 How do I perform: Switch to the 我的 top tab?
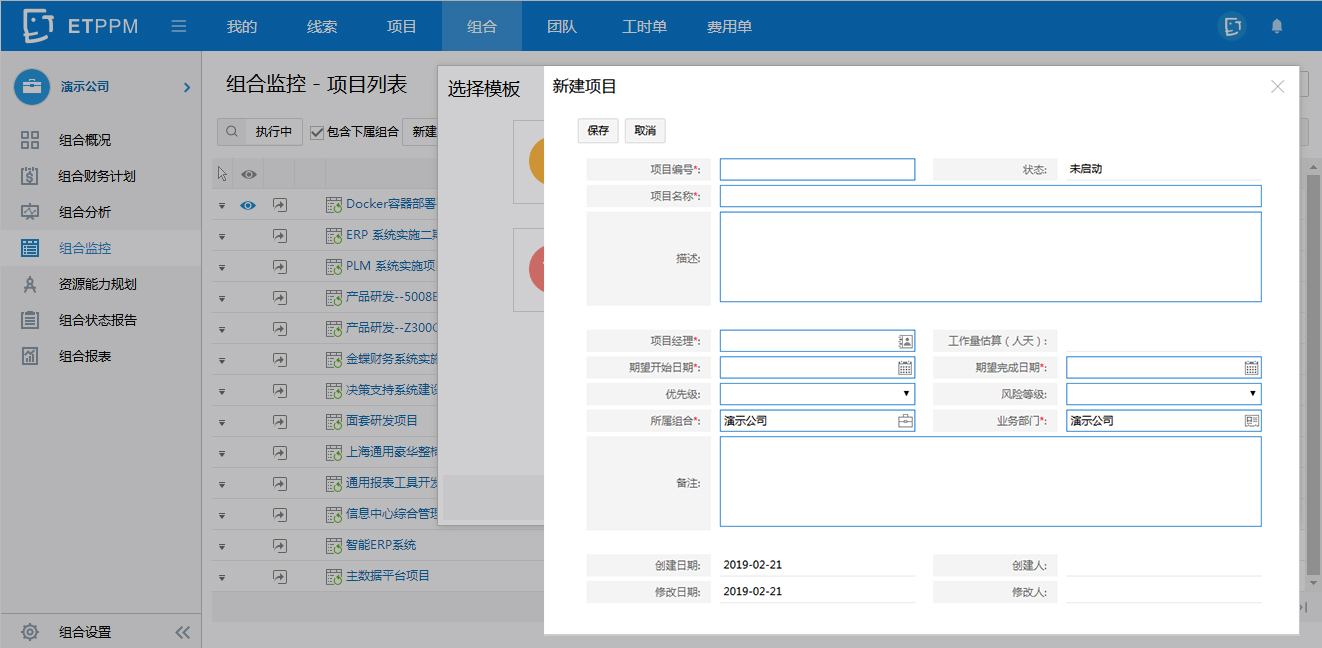coord(242,26)
